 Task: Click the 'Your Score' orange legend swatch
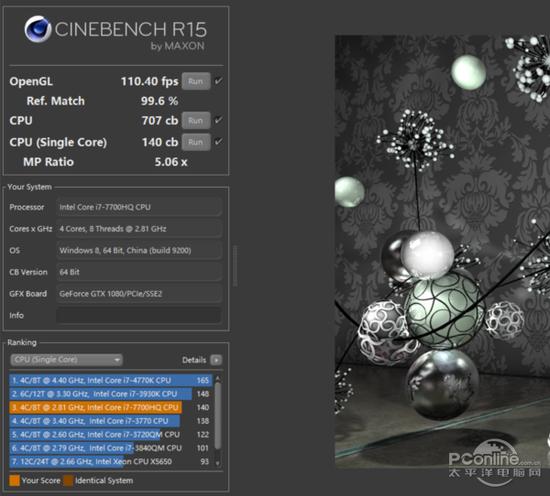14,481
